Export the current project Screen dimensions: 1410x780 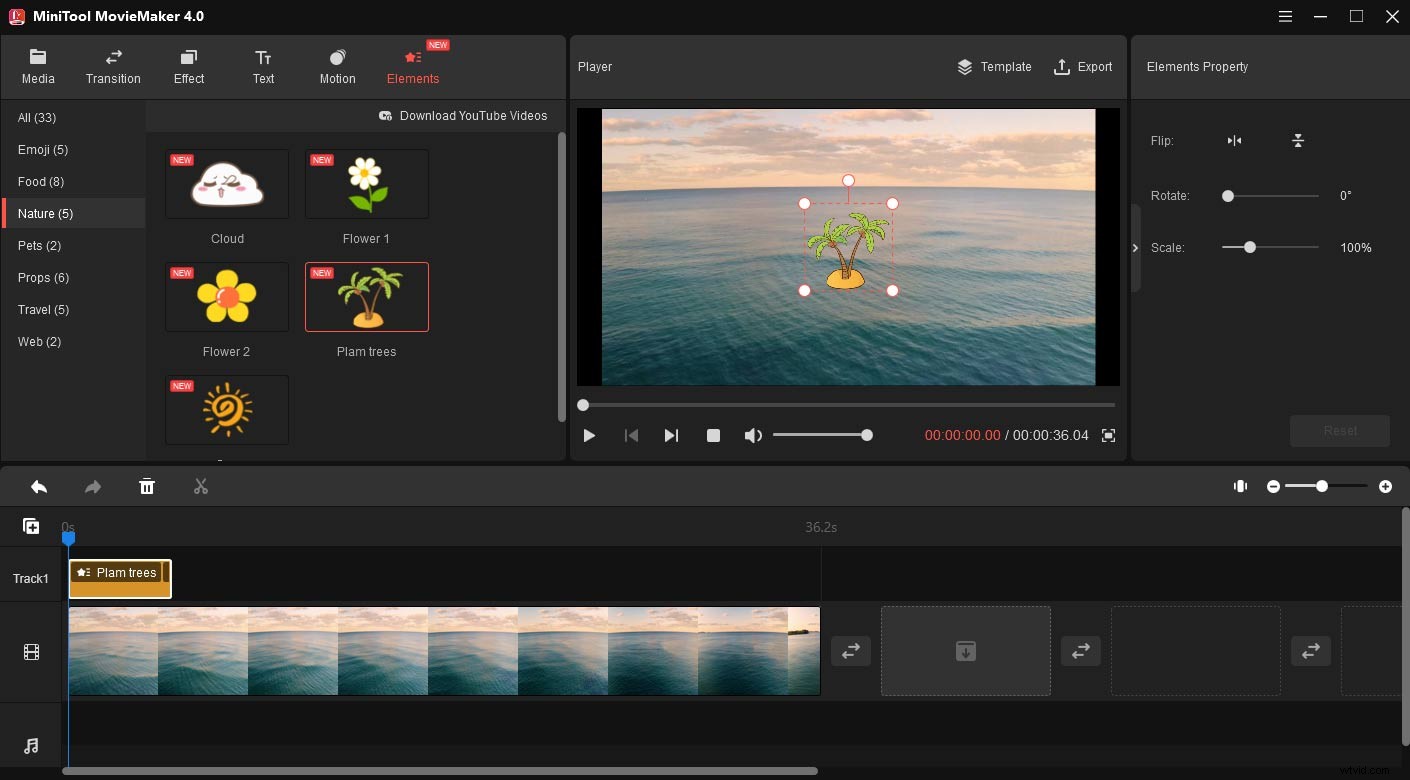coord(1083,66)
